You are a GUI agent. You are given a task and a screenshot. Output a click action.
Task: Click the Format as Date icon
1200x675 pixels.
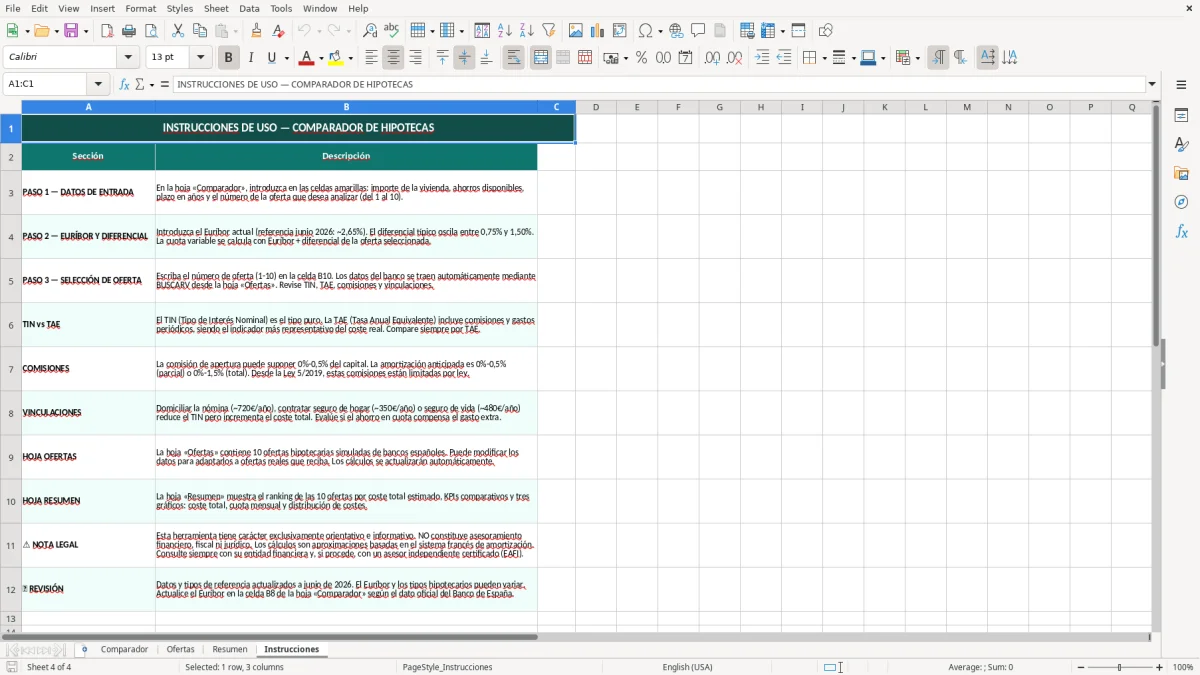coord(685,58)
